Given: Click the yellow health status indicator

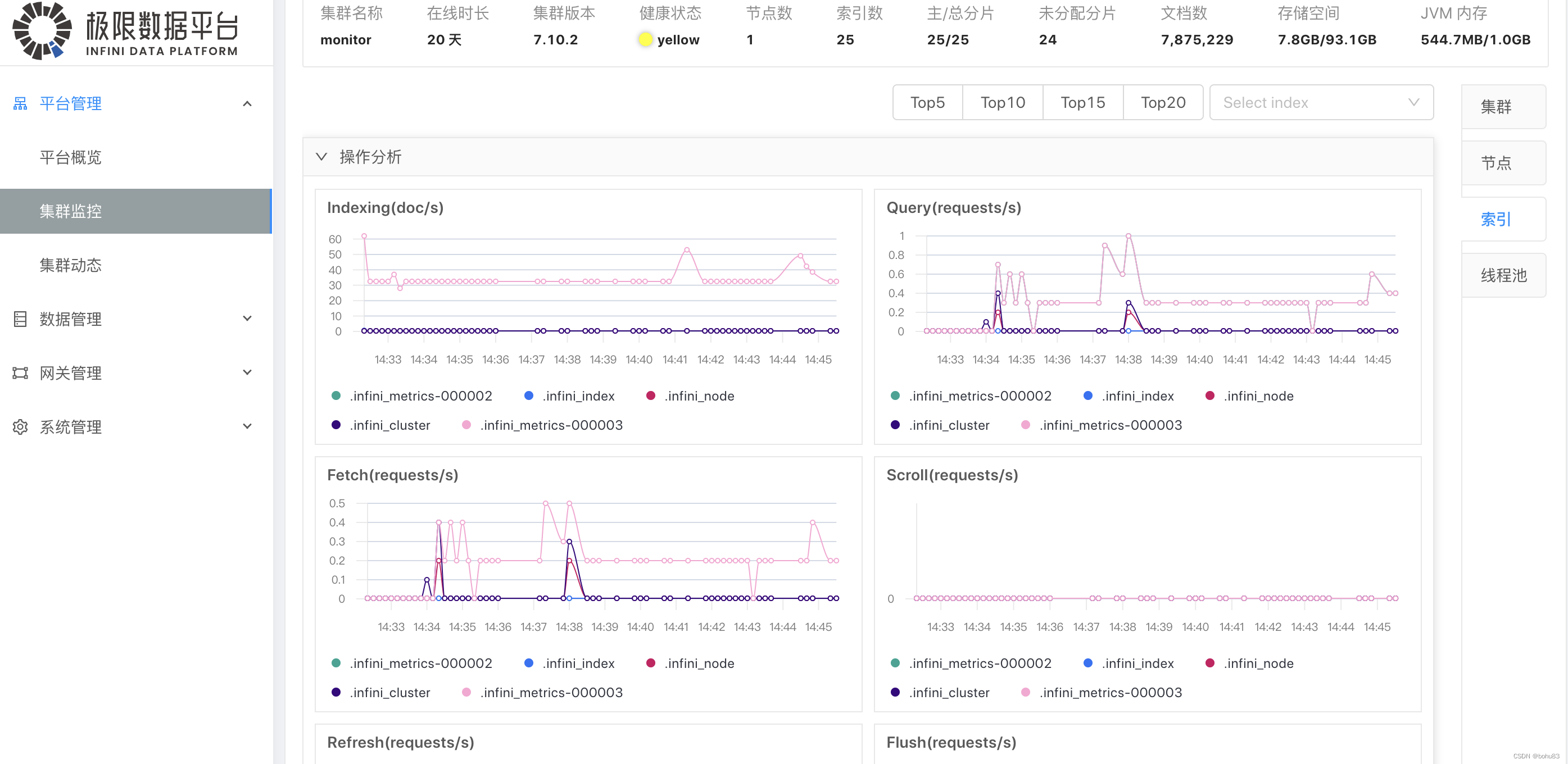Looking at the screenshot, I should (645, 40).
